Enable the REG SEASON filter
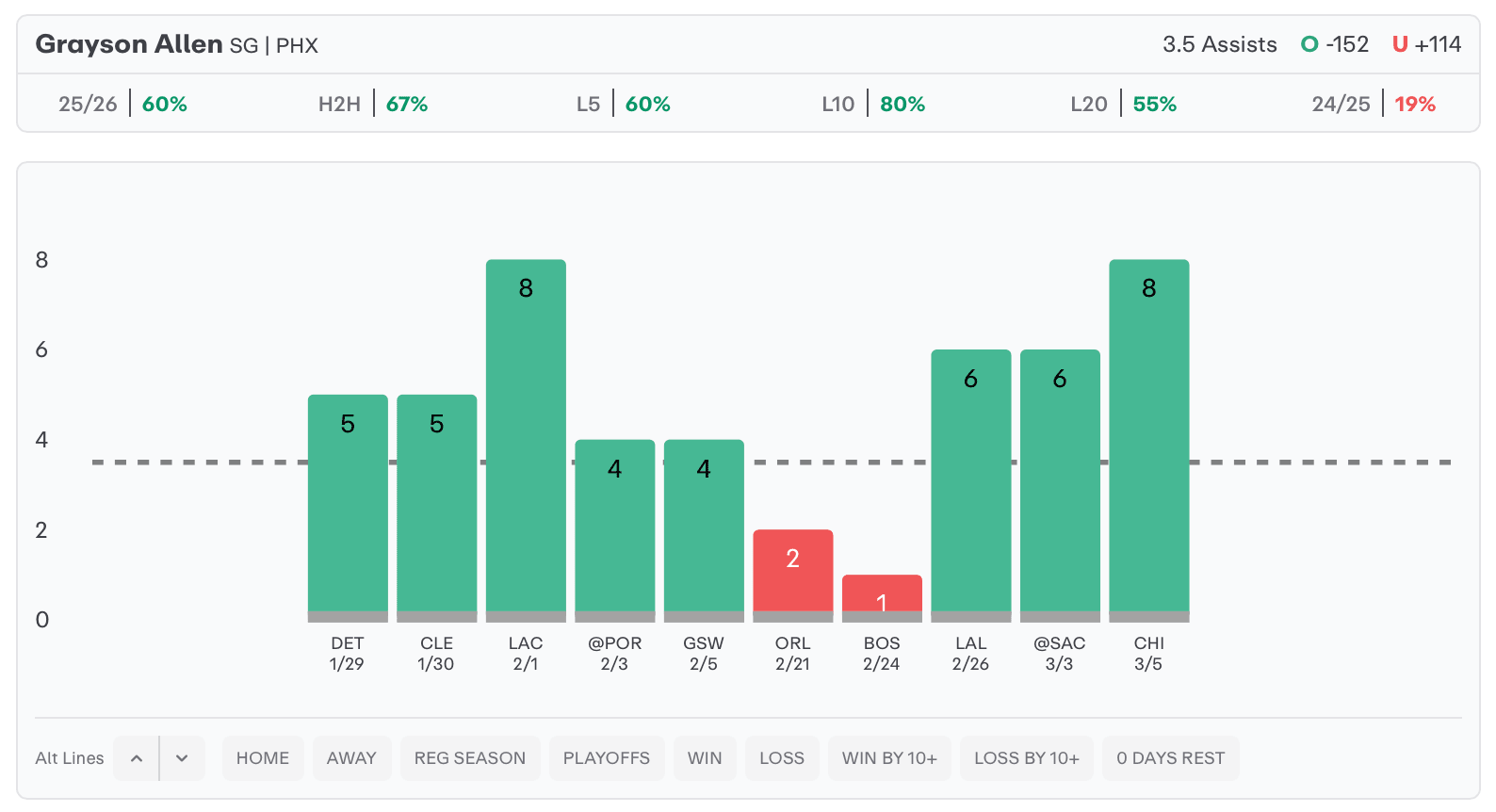Viewport: 1496px width, 812px height. tap(470, 758)
